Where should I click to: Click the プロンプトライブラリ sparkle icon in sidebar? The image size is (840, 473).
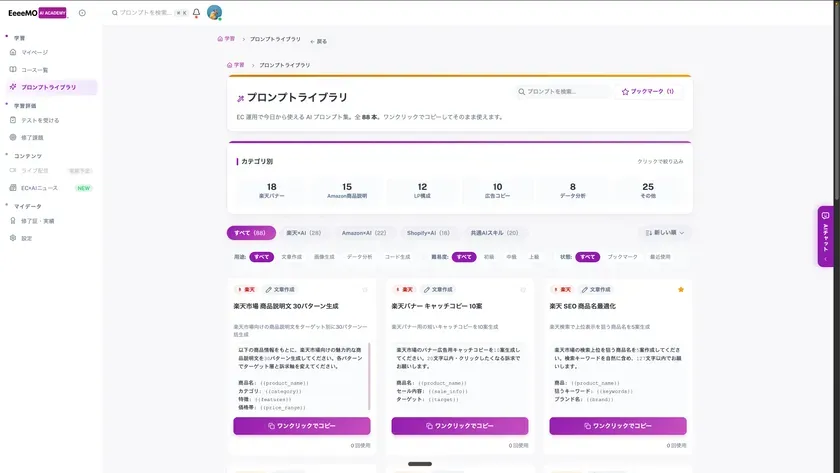click(13, 87)
